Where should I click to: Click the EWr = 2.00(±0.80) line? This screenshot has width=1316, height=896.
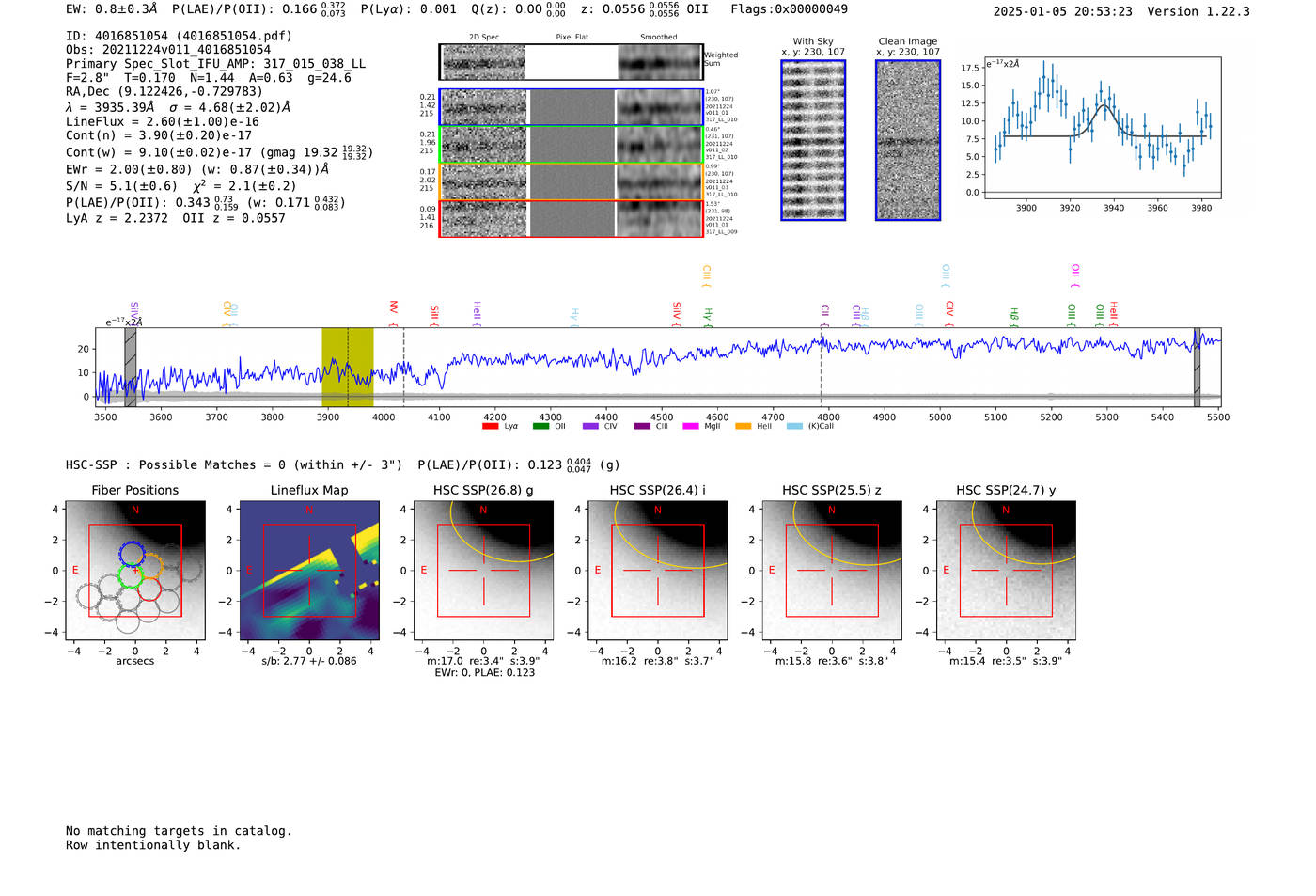click(197, 169)
